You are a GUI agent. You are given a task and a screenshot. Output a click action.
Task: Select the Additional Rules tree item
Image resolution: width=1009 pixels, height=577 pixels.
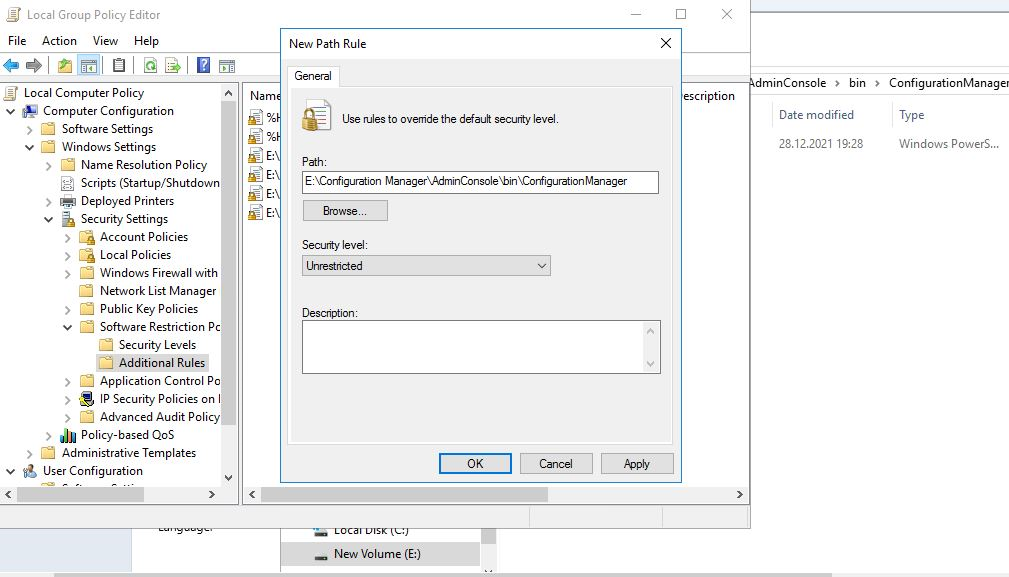pos(162,363)
